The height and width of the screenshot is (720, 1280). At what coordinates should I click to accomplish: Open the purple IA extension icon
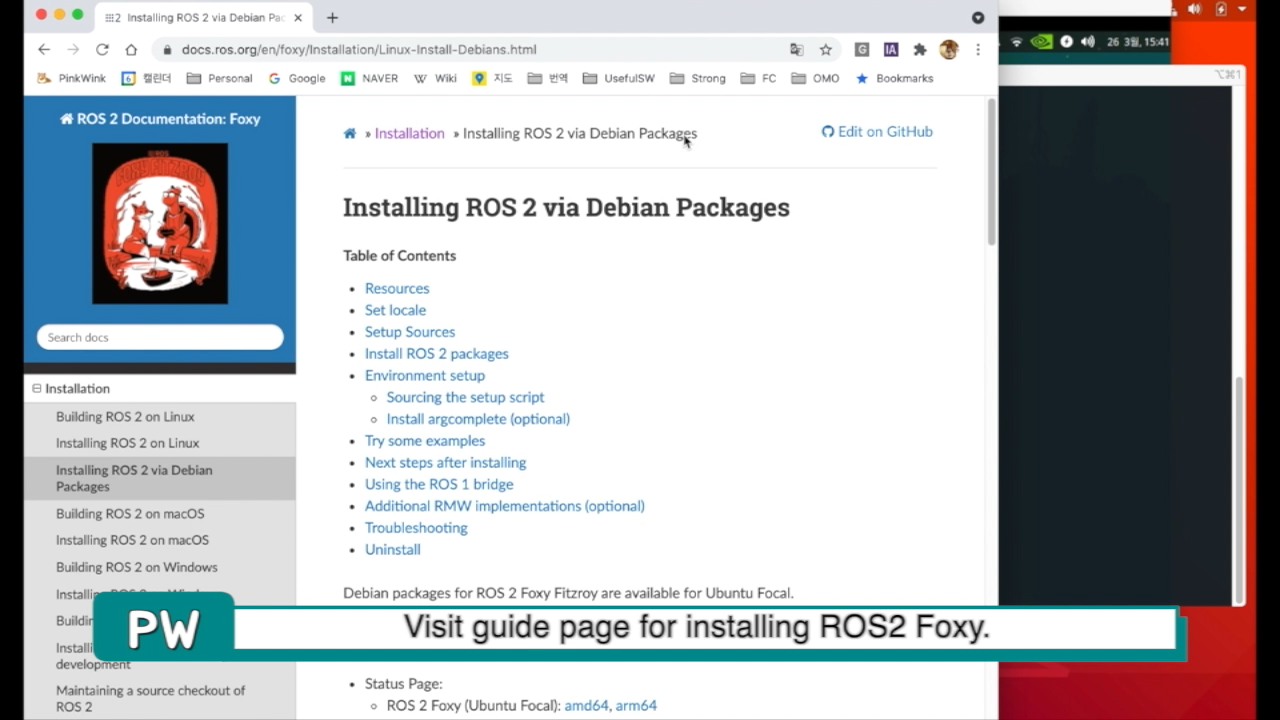pyautogui.click(x=891, y=49)
